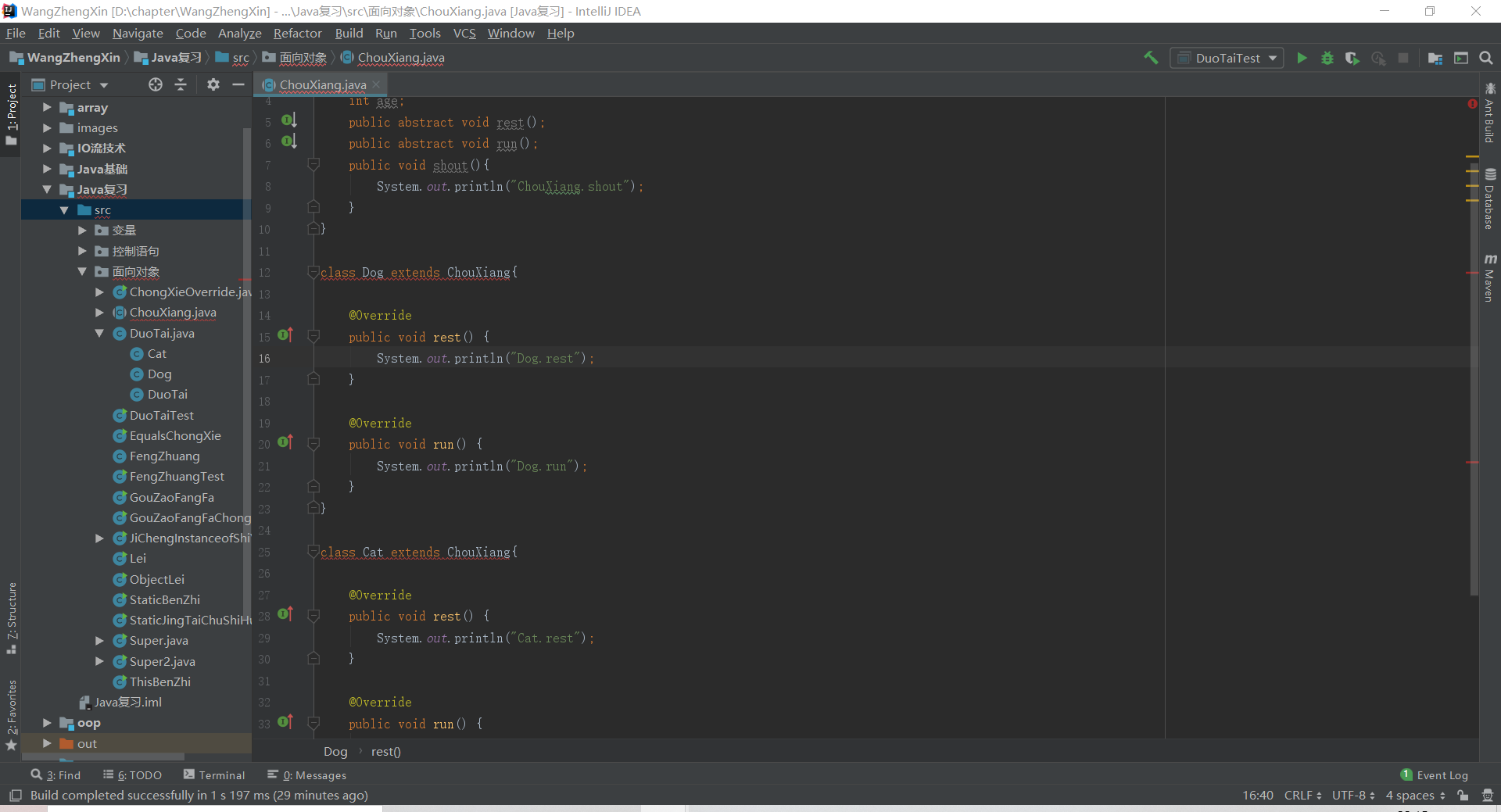Image resolution: width=1501 pixels, height=812 pixels.
Task: Open the Ant Build side panel
Action: point(1490,113)
